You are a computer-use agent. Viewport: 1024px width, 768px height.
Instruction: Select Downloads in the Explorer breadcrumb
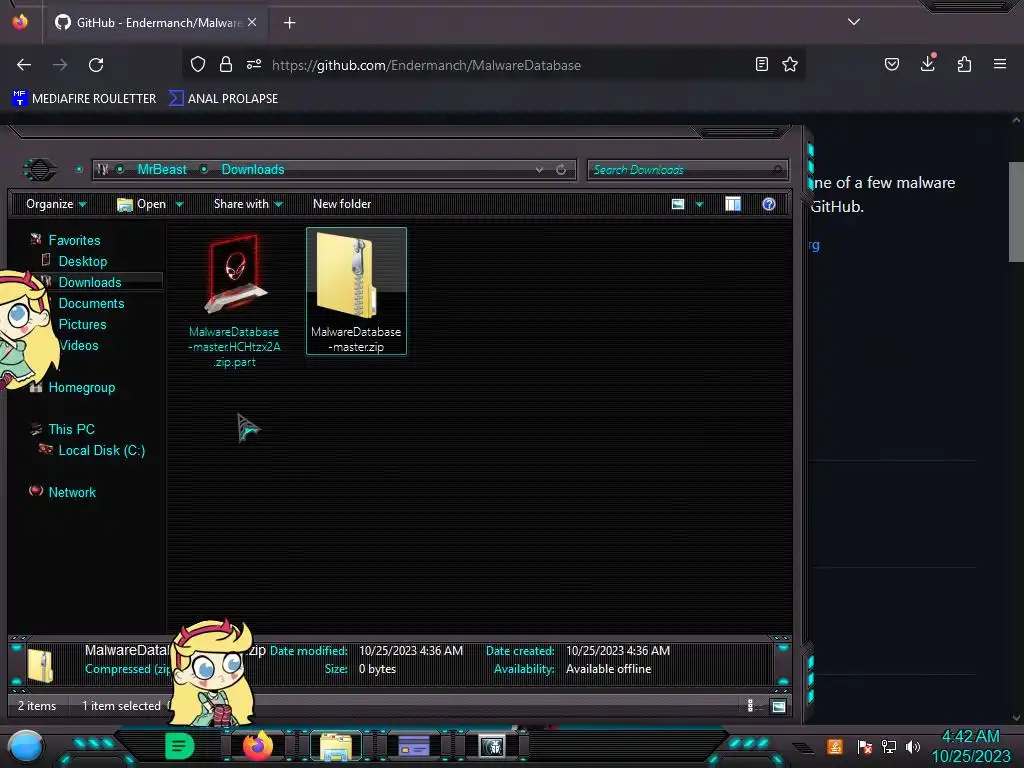(x=253, y=169)
